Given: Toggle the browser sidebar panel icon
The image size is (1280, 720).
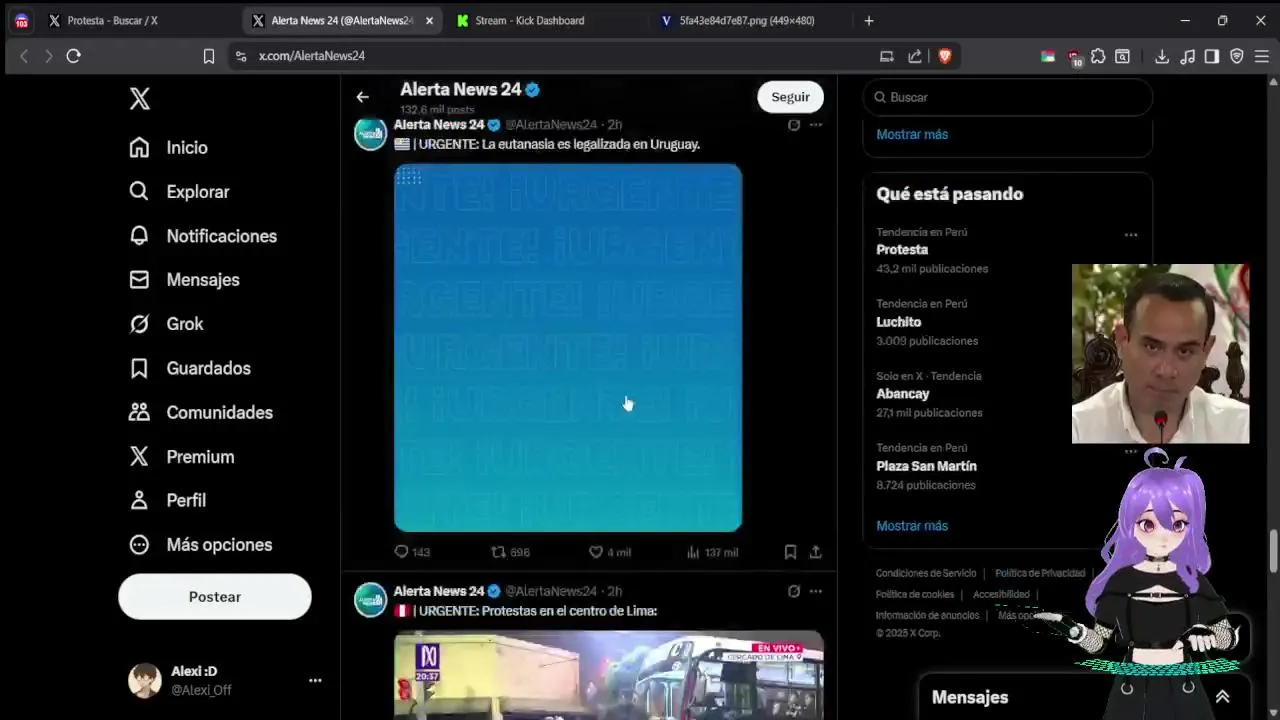Looking at the screenshot, I should 1212,56.
